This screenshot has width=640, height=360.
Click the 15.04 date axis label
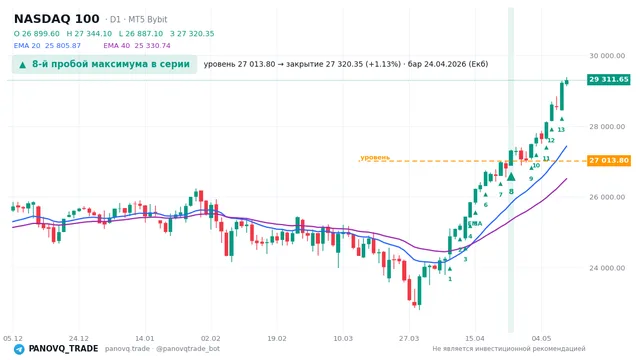475,338
